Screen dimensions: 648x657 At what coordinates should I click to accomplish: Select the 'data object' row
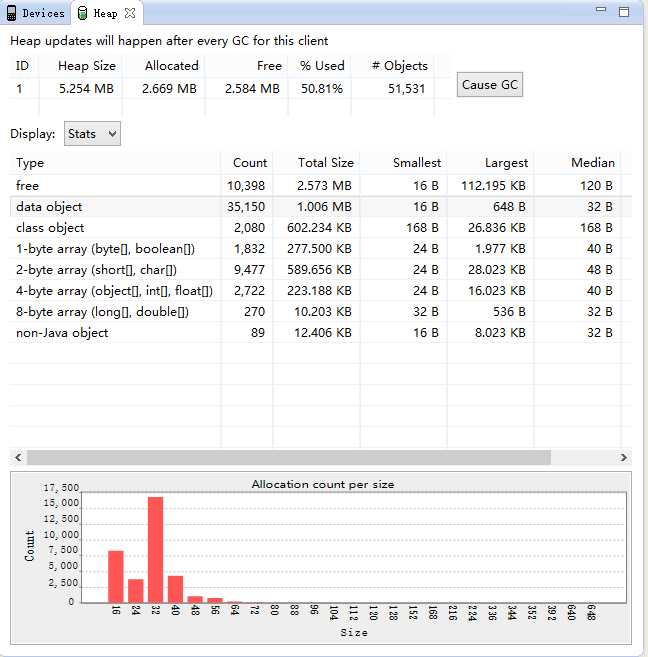320,207
